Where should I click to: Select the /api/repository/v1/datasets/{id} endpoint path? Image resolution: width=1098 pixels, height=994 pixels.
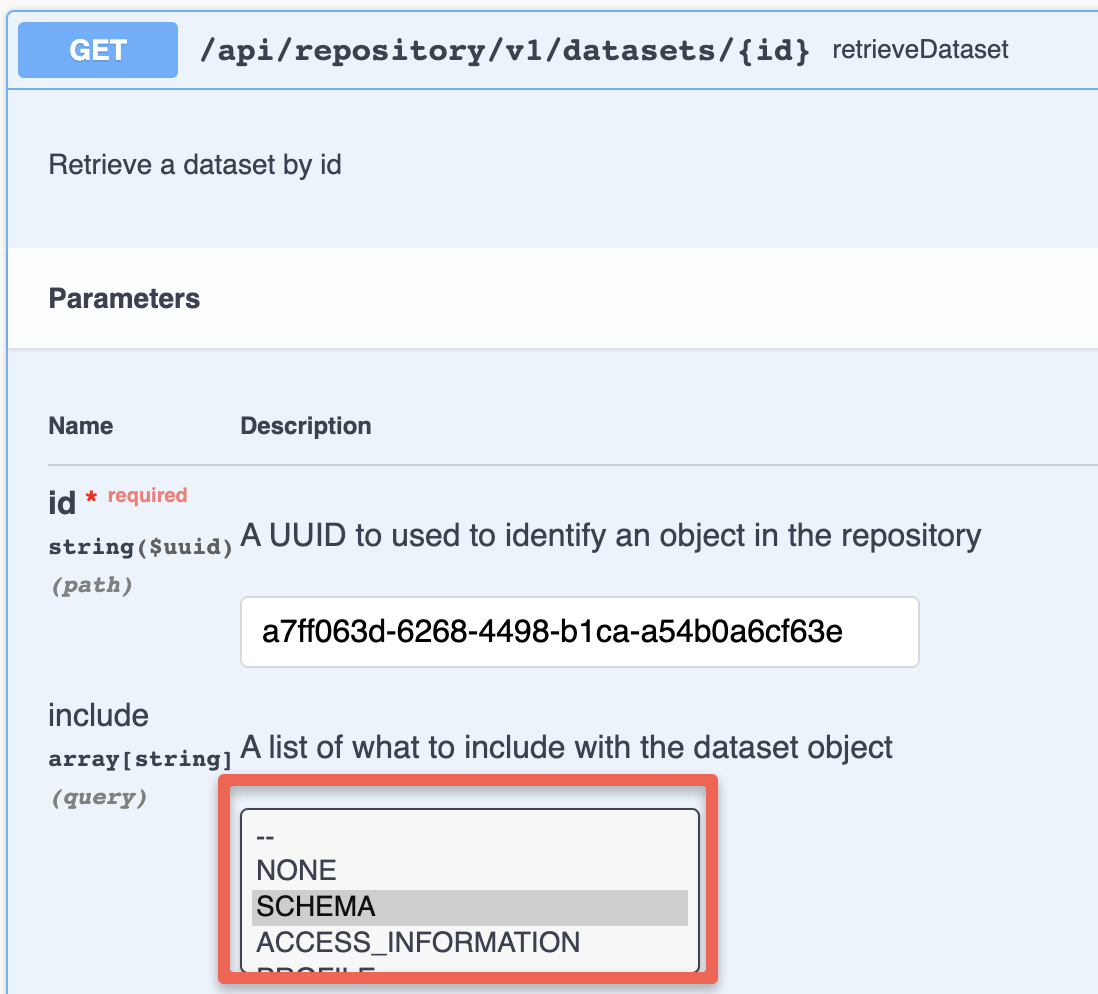(x=505, y=50)
